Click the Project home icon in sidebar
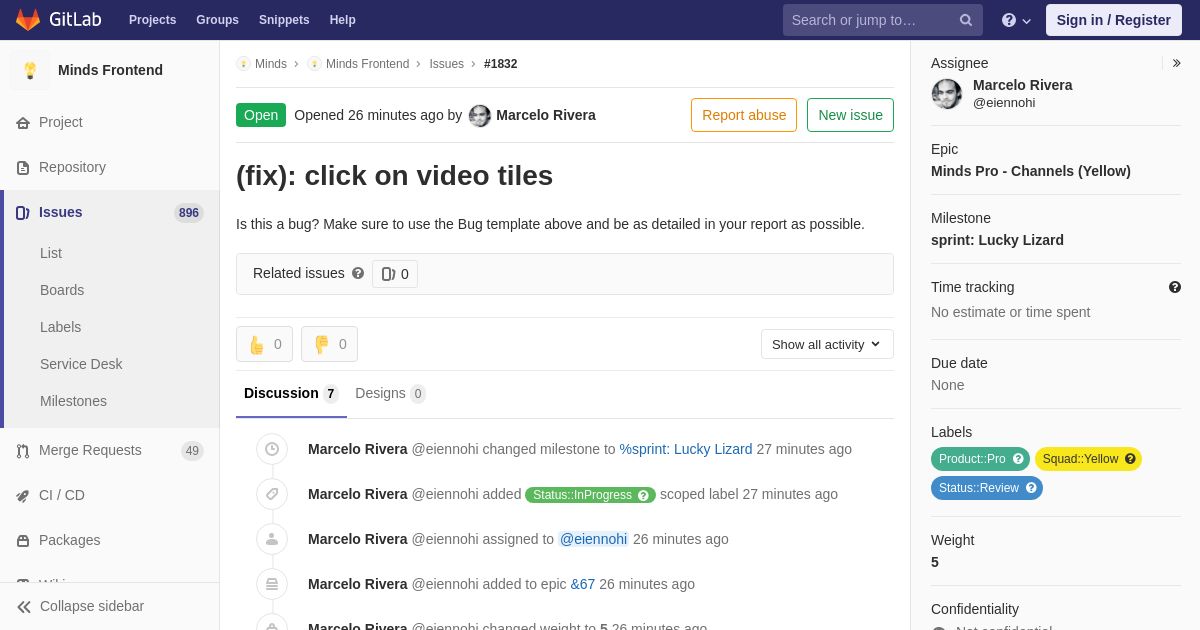This screenshot has height=630, width=1200. click(23, 123)
